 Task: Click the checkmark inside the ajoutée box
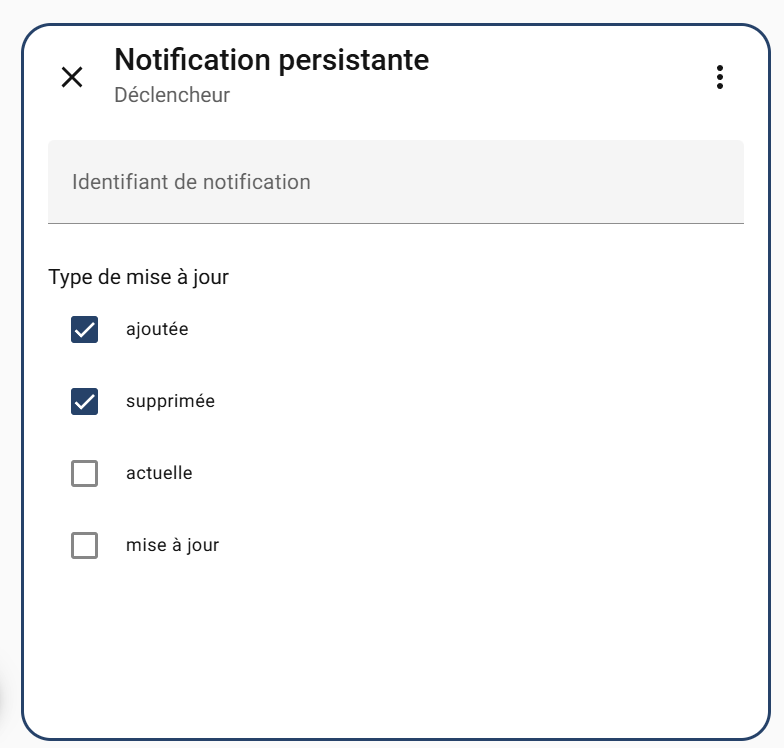[x=85, y=330]
